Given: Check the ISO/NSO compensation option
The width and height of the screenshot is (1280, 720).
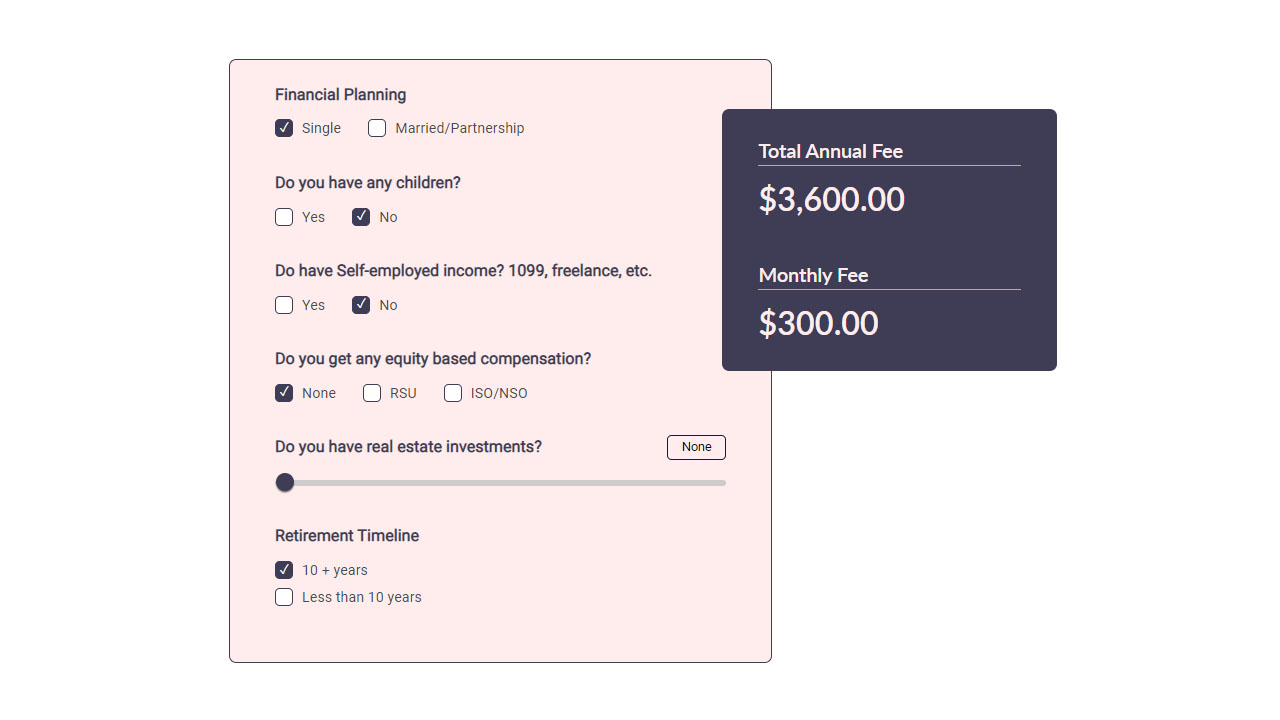Looking at the screenshot, I should (x=453, y=393).
